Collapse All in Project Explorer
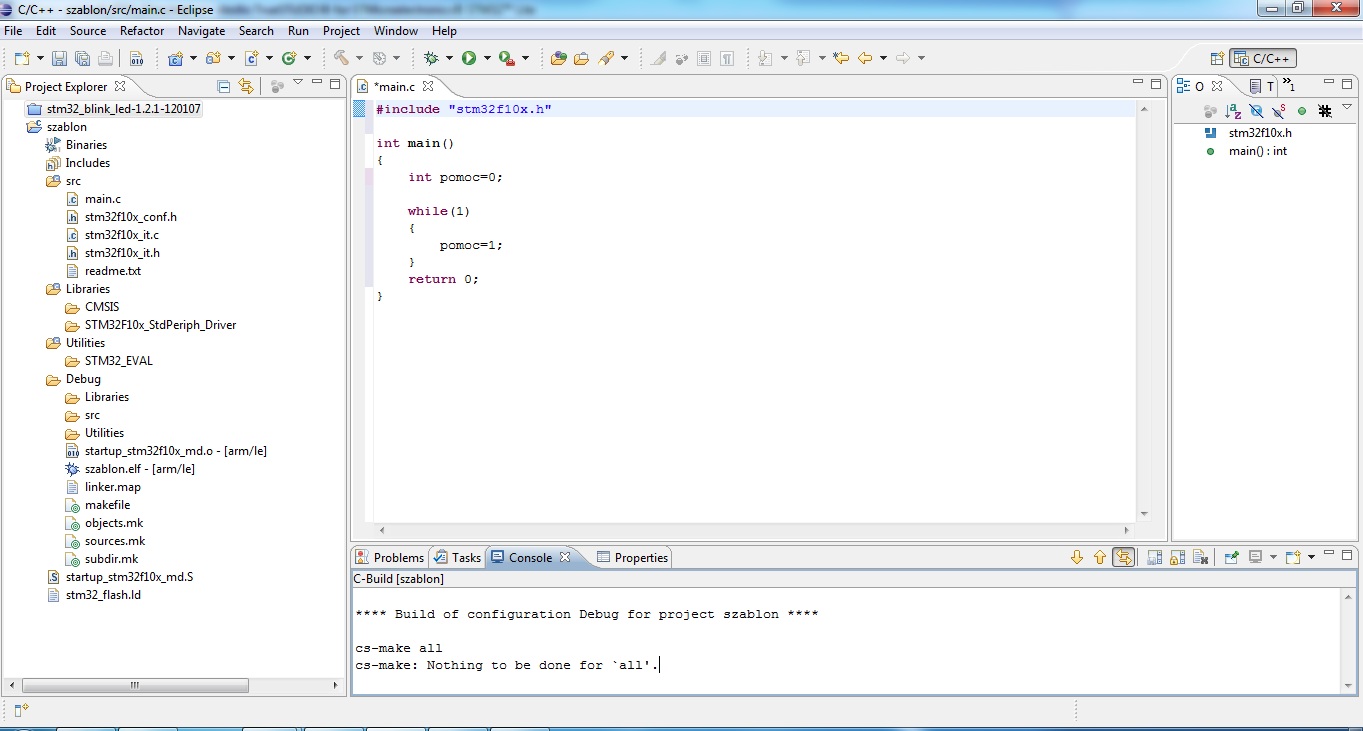 [x=223, y=86]
